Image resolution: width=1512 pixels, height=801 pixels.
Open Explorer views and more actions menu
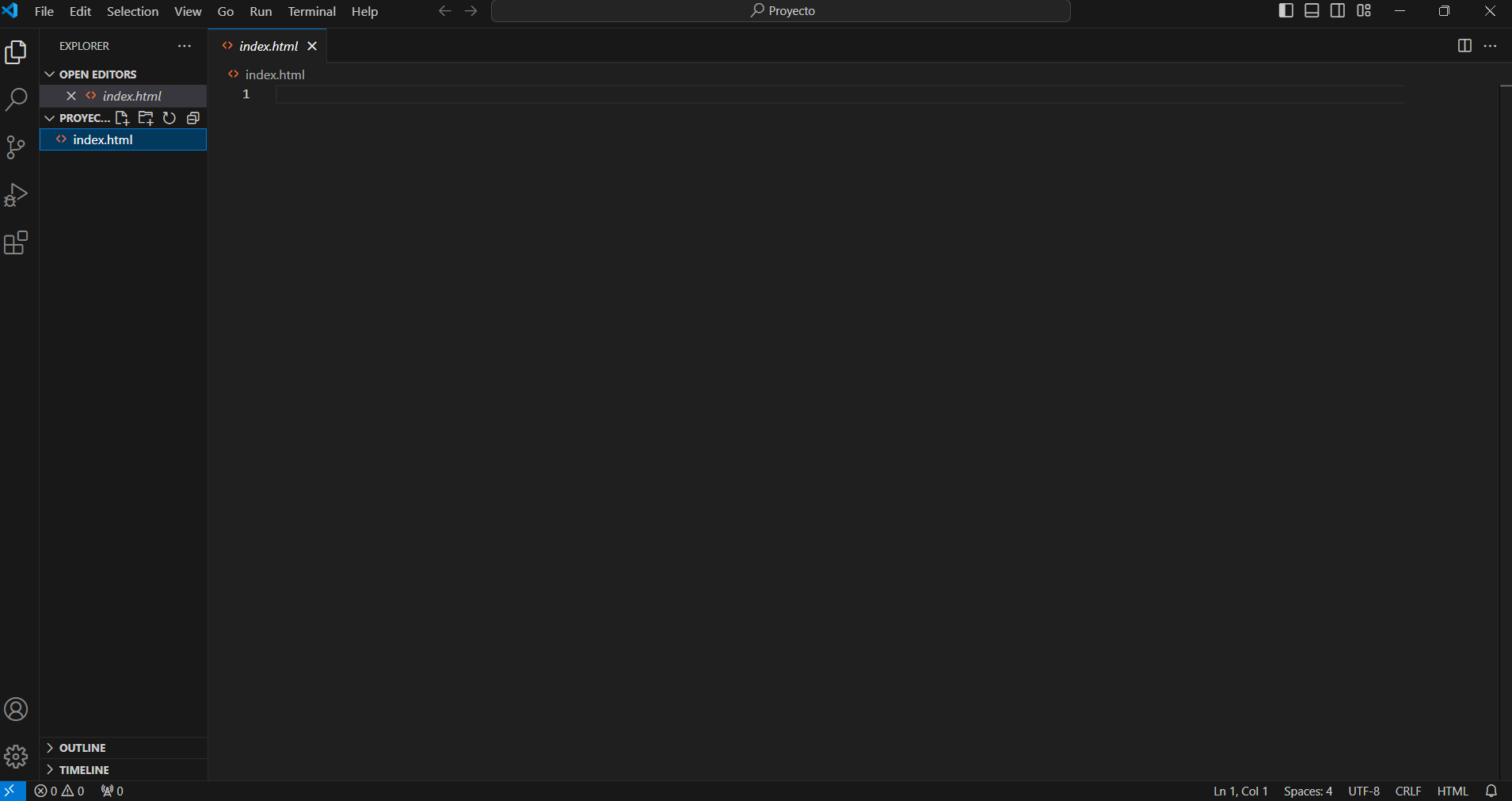[185, 46]
